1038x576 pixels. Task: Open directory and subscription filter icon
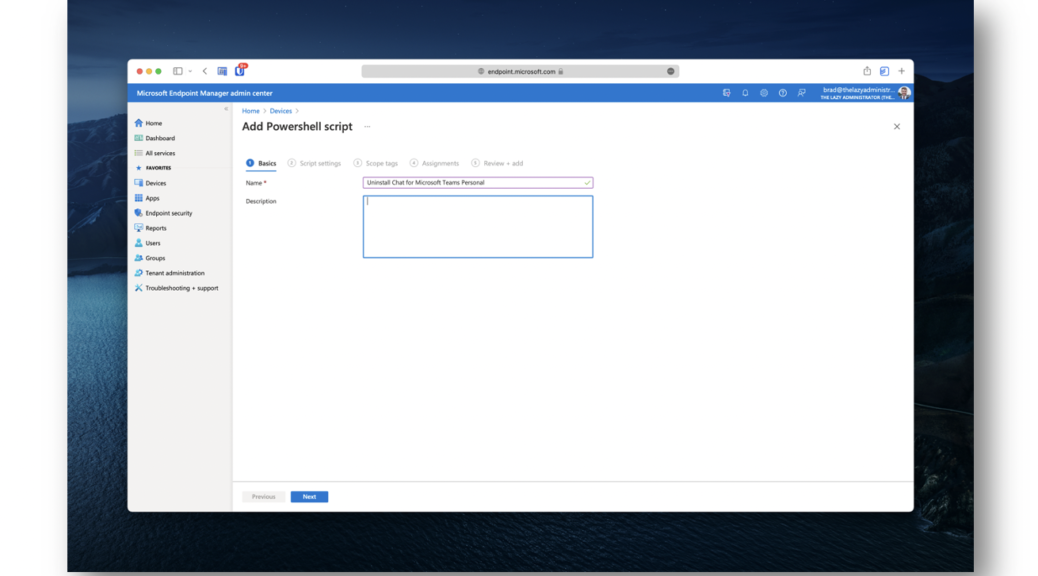point(726,93)
